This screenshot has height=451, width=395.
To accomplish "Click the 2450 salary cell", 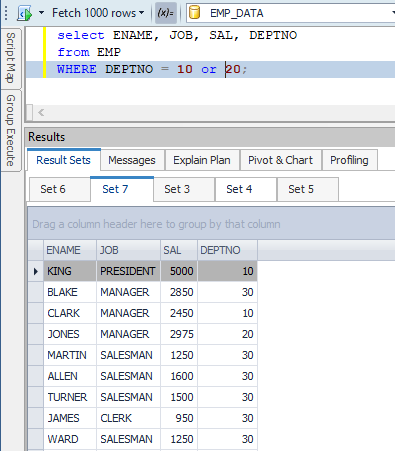I will (x=179, y=313).
